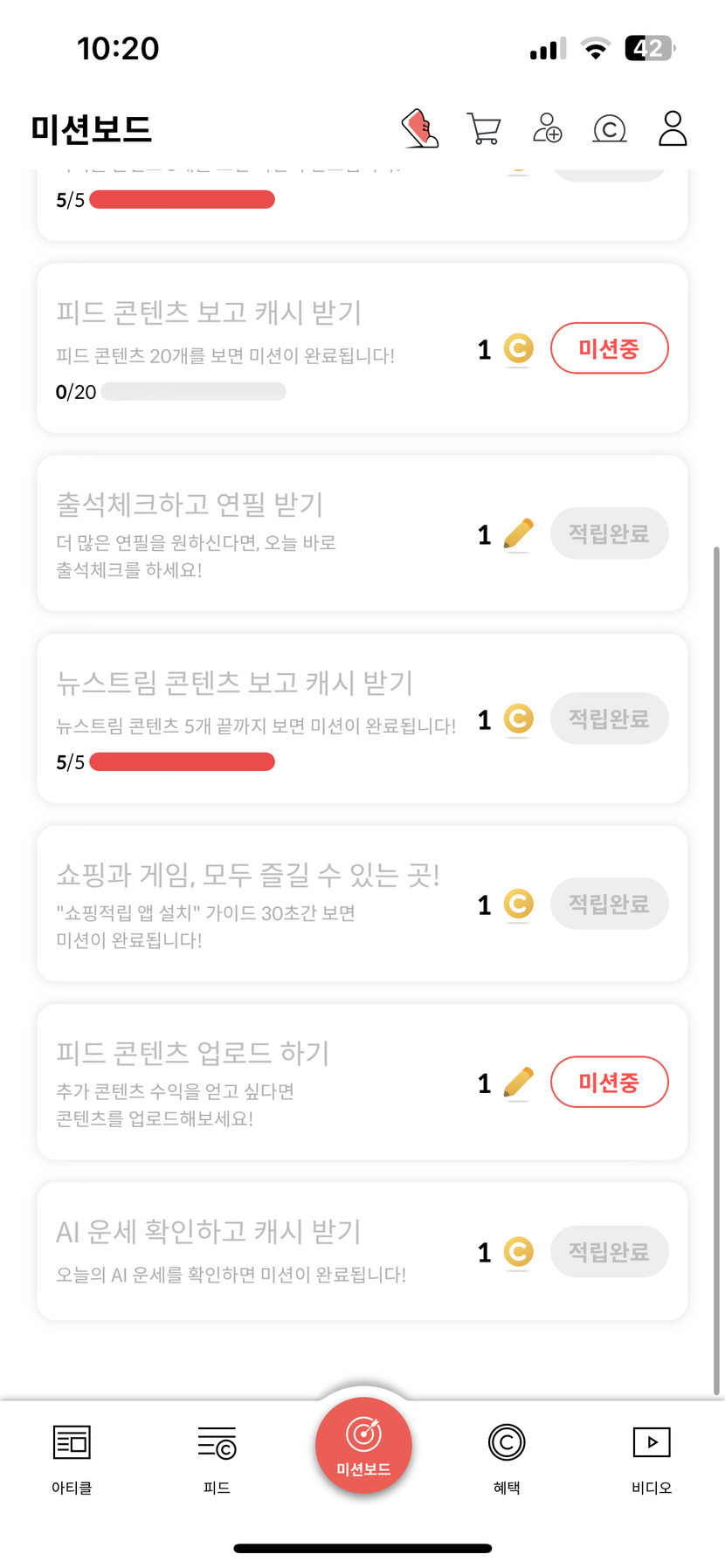Tap 미션중 button for 피드 콘텐츠 보고 캐시 받기
Image resolution: width=725 pixels, height=1568 pixels.
[609, 348]
